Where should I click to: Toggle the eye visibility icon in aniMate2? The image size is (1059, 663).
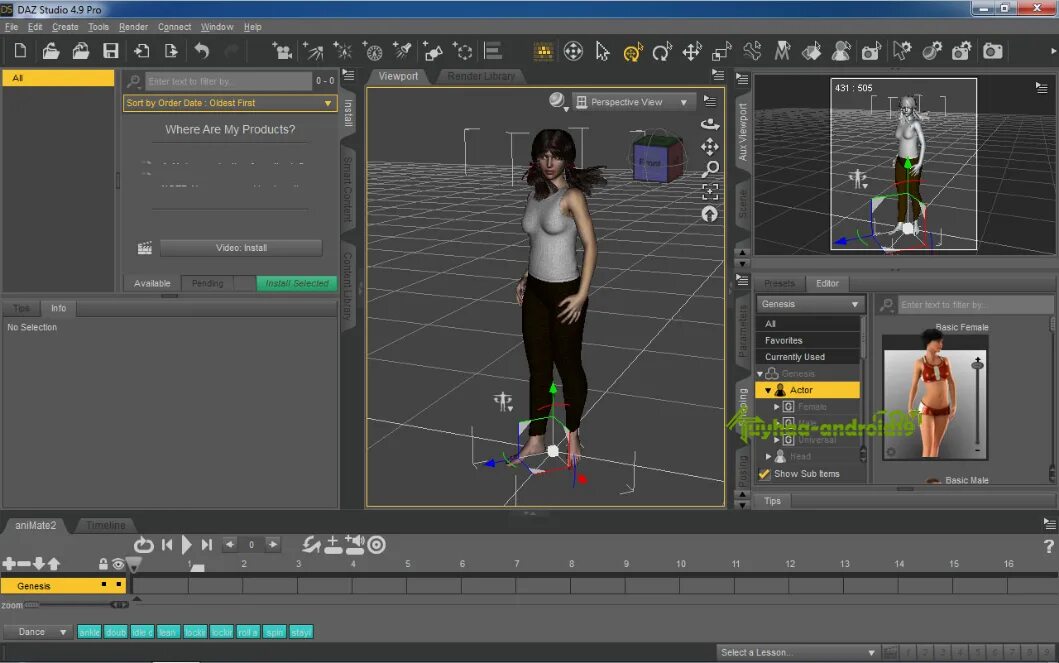[x=118, y=564]
